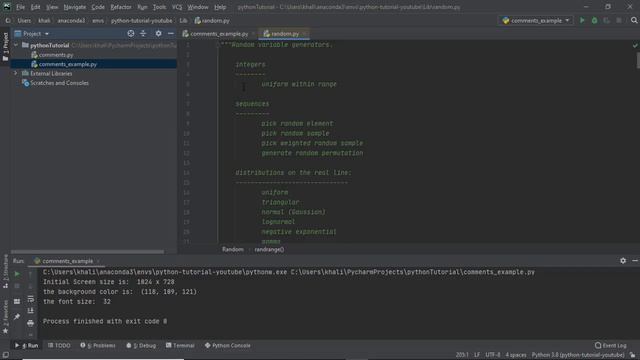Open the Refactor menu
This screenshot has width=640, height=360.
[x=121, y=7]
